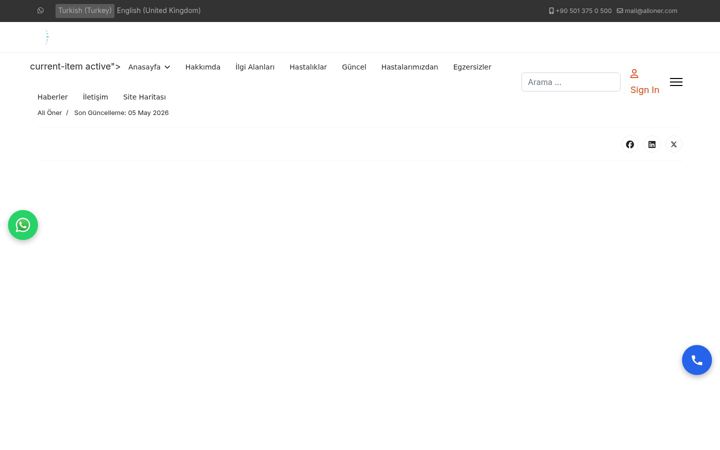Go to the İletişim page
The height and width of the screenshot is (450, 720).
[x=95, y=97]
